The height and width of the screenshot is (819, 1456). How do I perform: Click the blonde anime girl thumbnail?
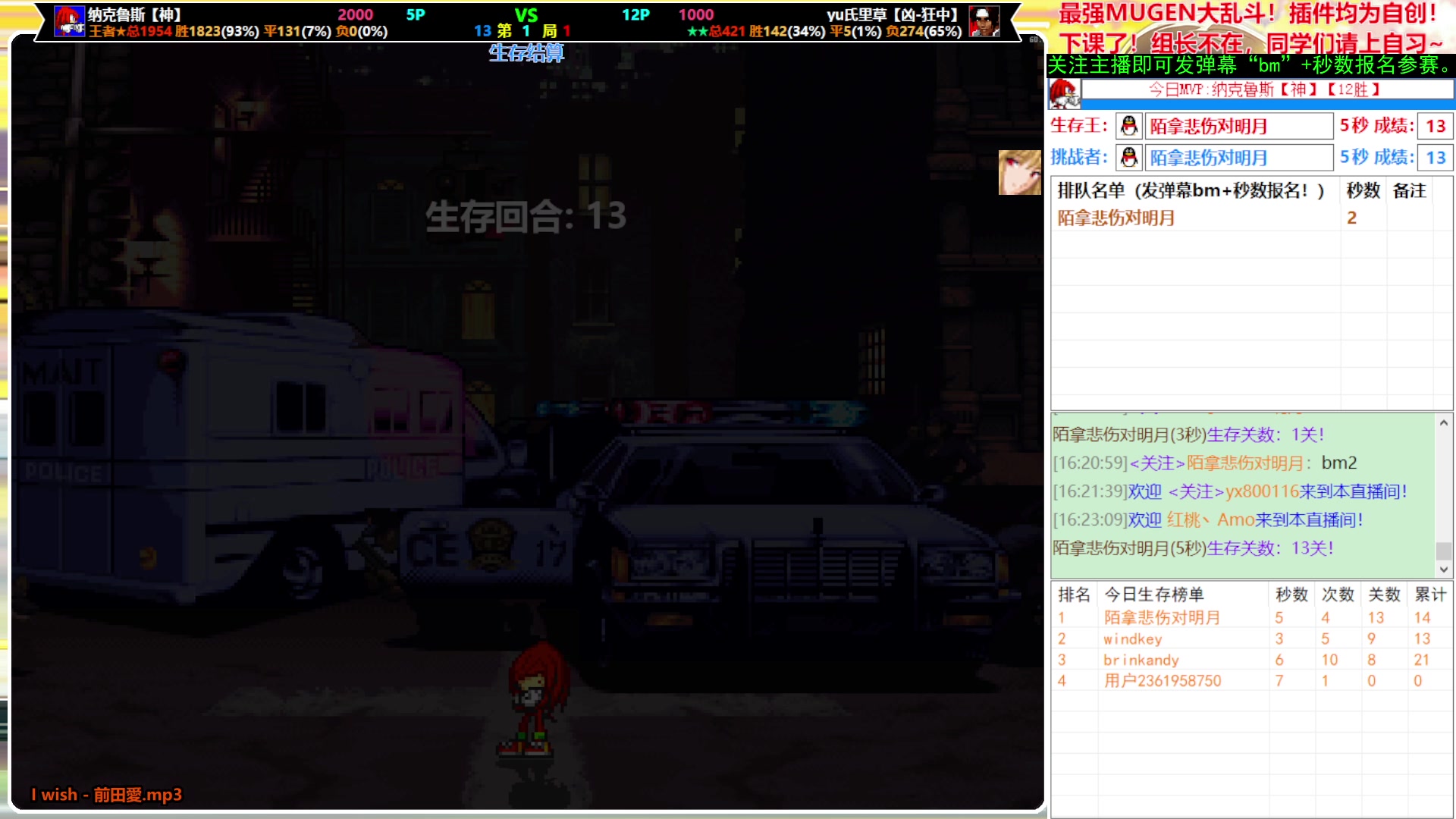(1019, 172)
